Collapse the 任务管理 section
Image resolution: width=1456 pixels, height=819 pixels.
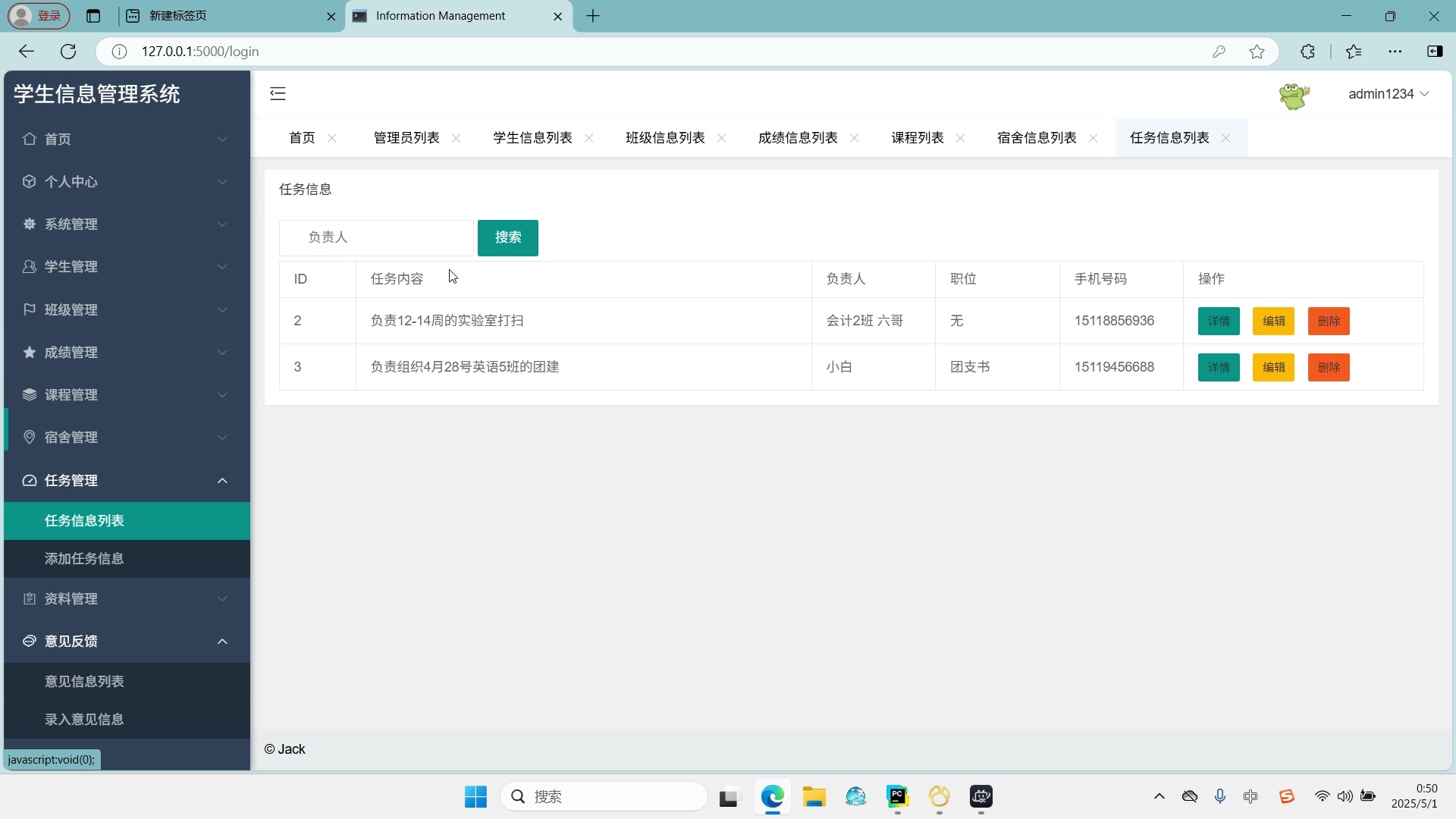coord(222,480)
